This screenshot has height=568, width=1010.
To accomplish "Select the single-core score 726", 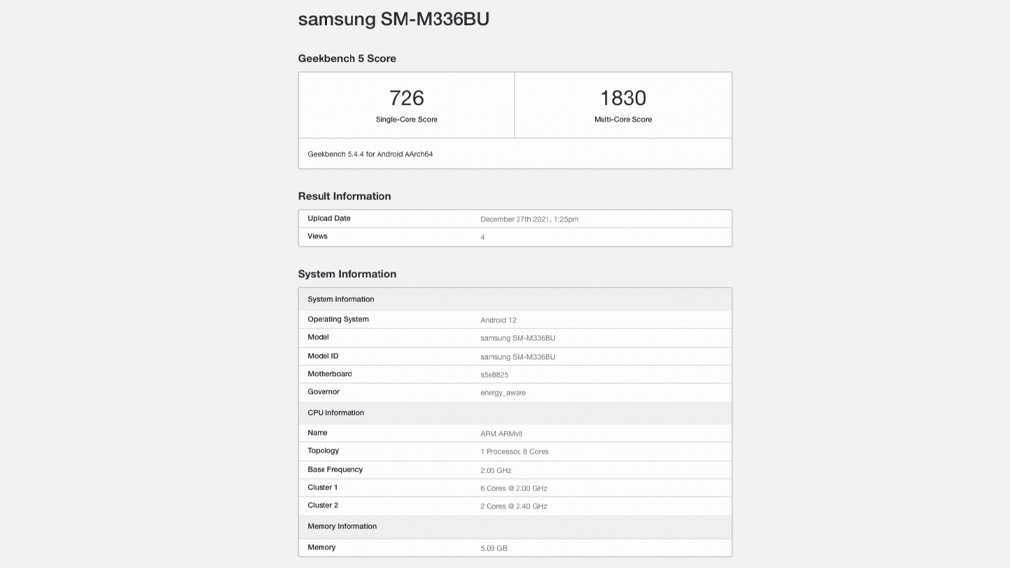I will (406, 98).
